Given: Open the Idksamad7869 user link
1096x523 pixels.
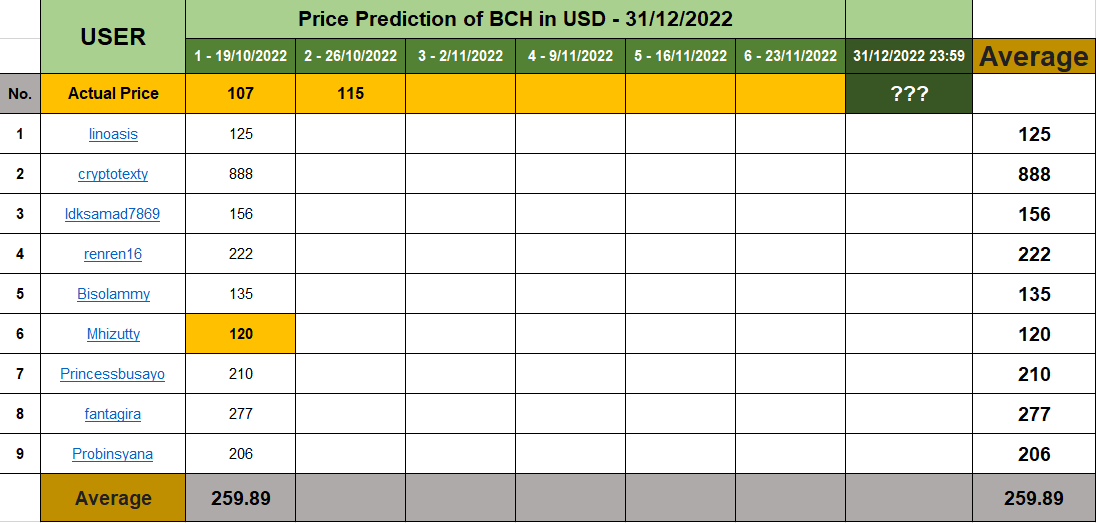Looking at the screenshot, I should click(x=113, y=214).
